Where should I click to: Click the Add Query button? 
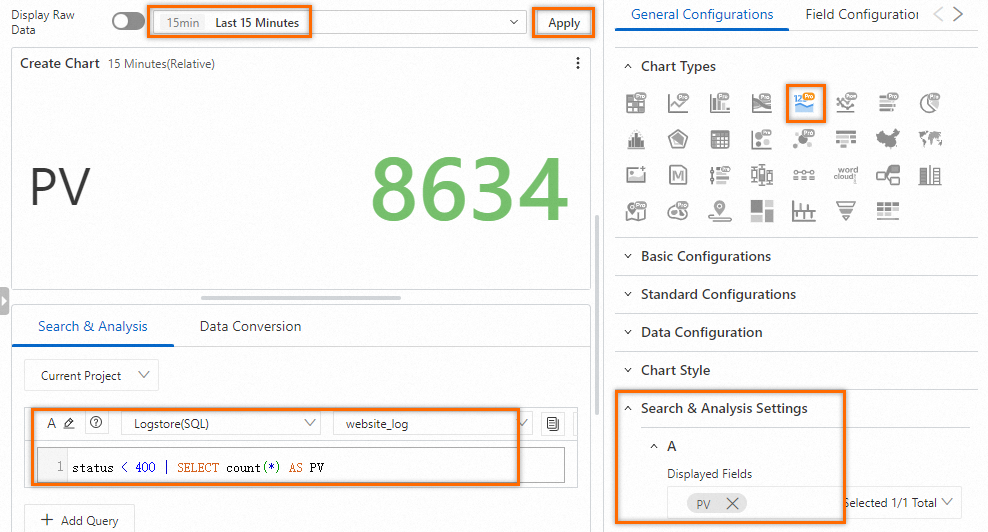(79, 520)
